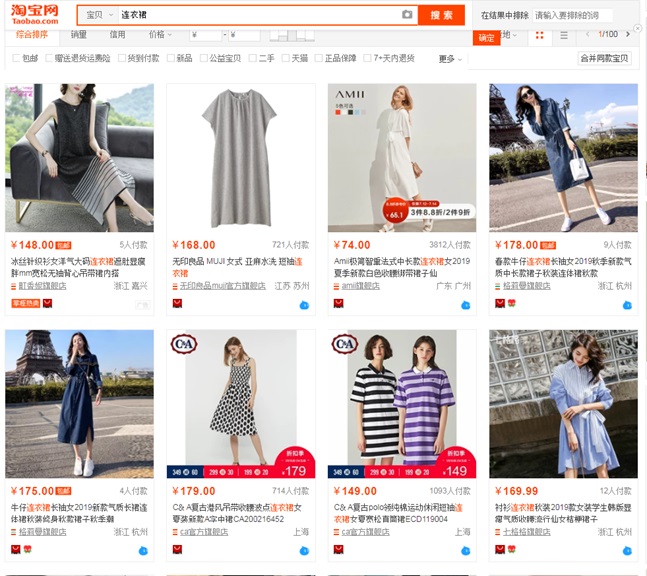
Task: Click Tmall badge on ¥179.00 C&A listing
Action: click(177, 549)
